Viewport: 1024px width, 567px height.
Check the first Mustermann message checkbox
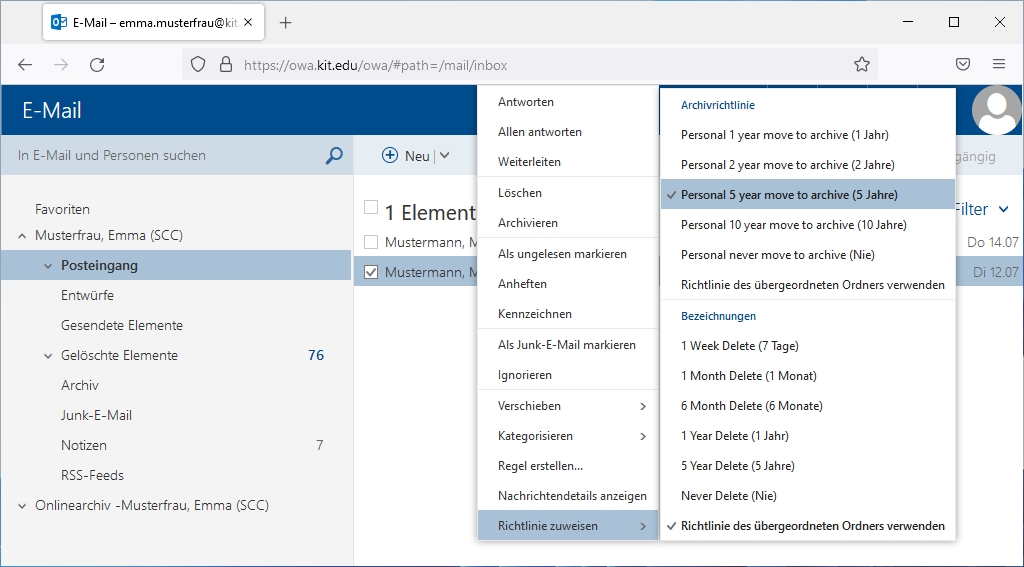click(371, 242)
